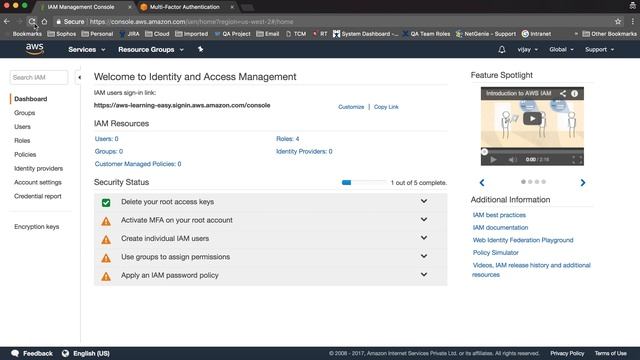Click the browser home icon

(44, 21)
